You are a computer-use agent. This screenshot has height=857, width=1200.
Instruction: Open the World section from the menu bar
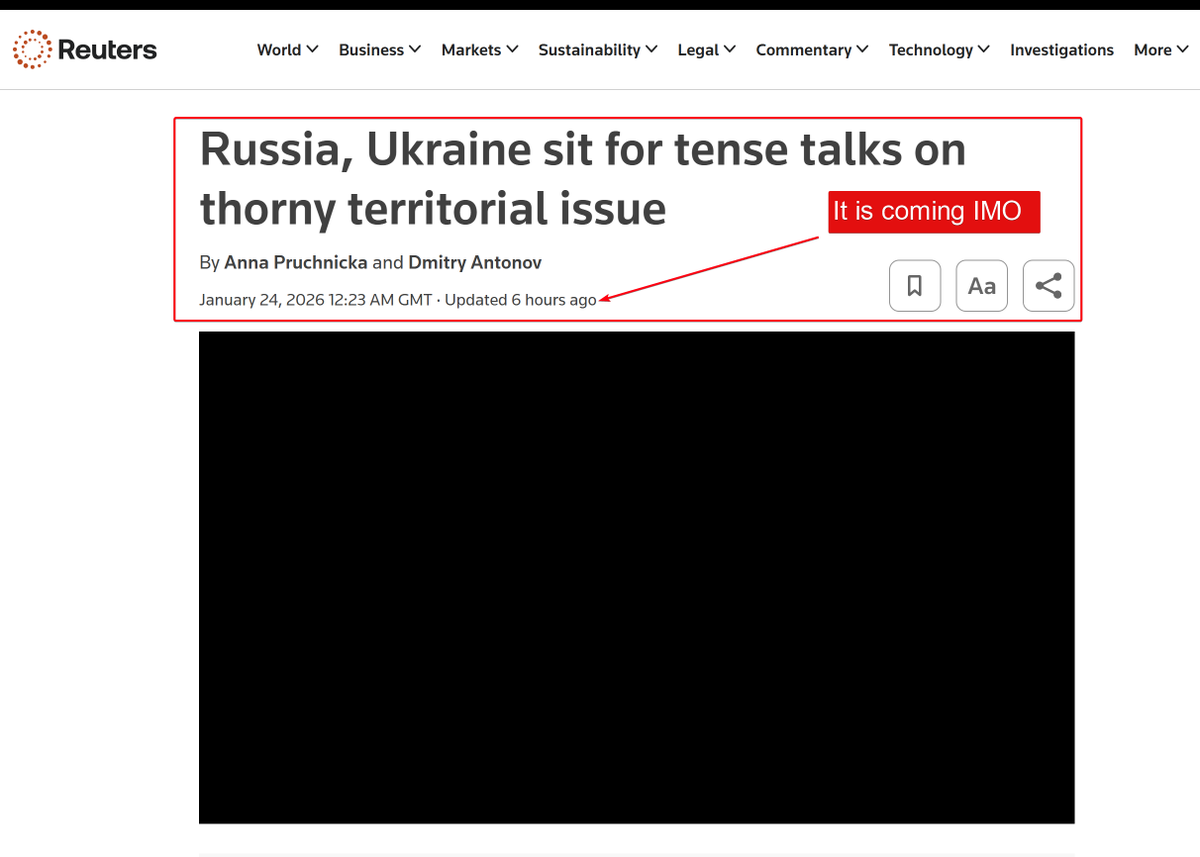(287, 50)
